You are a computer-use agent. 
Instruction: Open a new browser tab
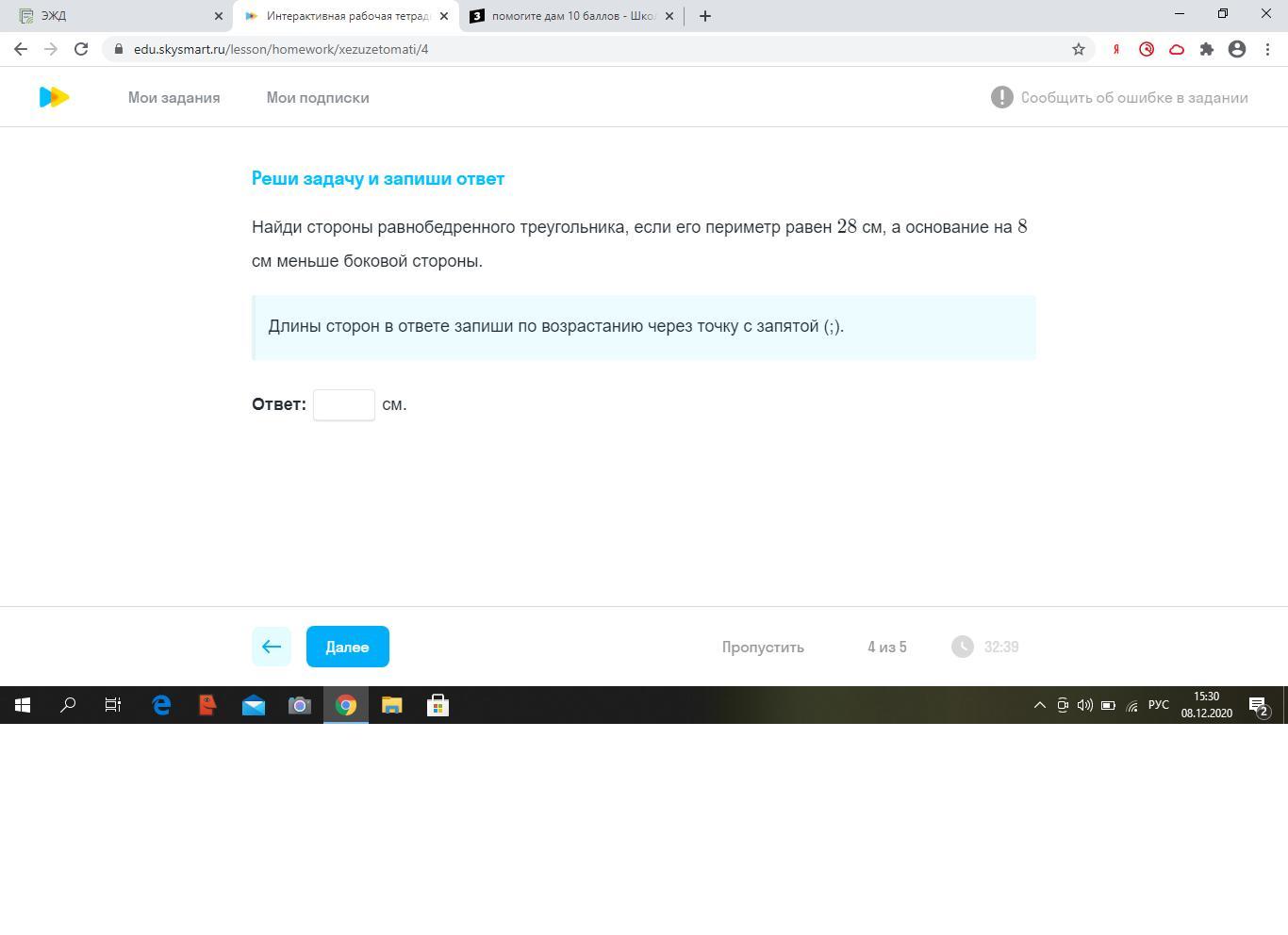(705, 16)
